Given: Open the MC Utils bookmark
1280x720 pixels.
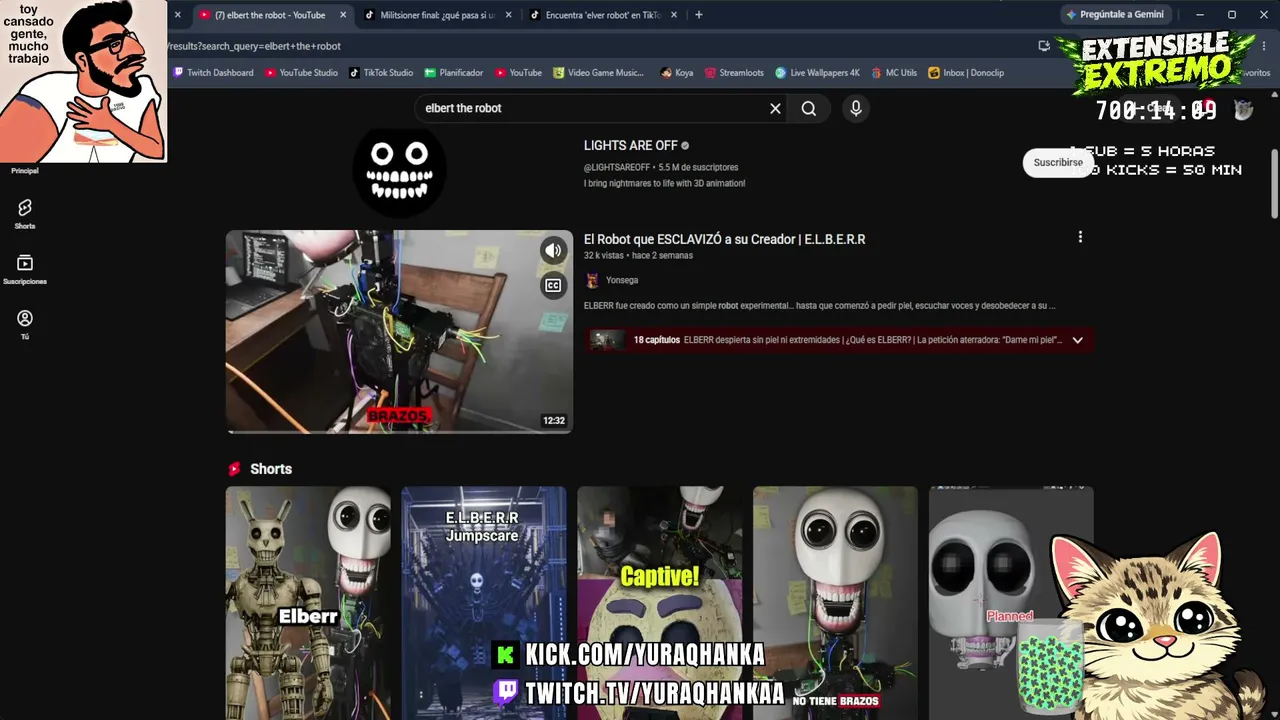Looking at the screenshot, I should 894,73.
